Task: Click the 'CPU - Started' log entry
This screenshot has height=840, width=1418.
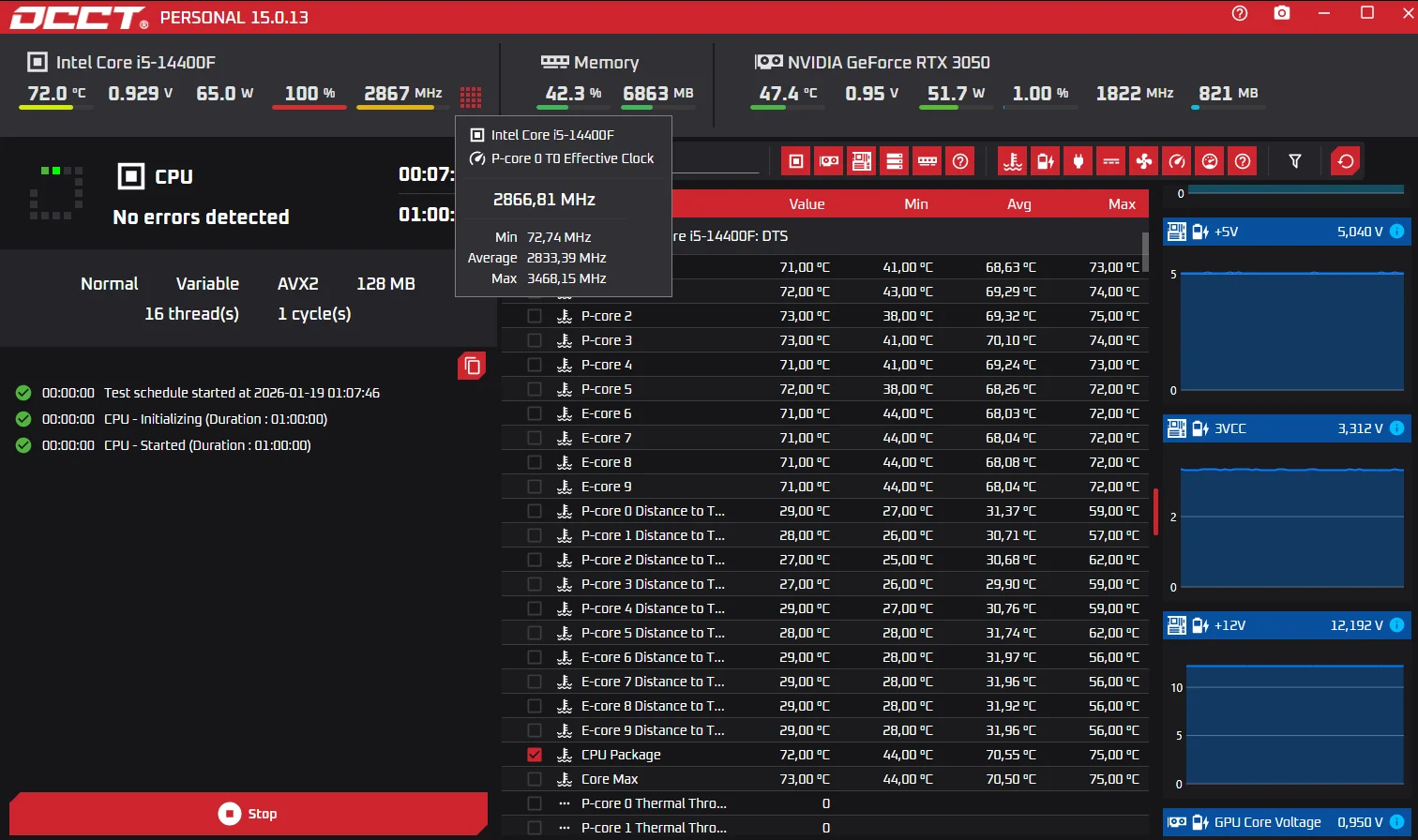Action: tap(207, 445)
